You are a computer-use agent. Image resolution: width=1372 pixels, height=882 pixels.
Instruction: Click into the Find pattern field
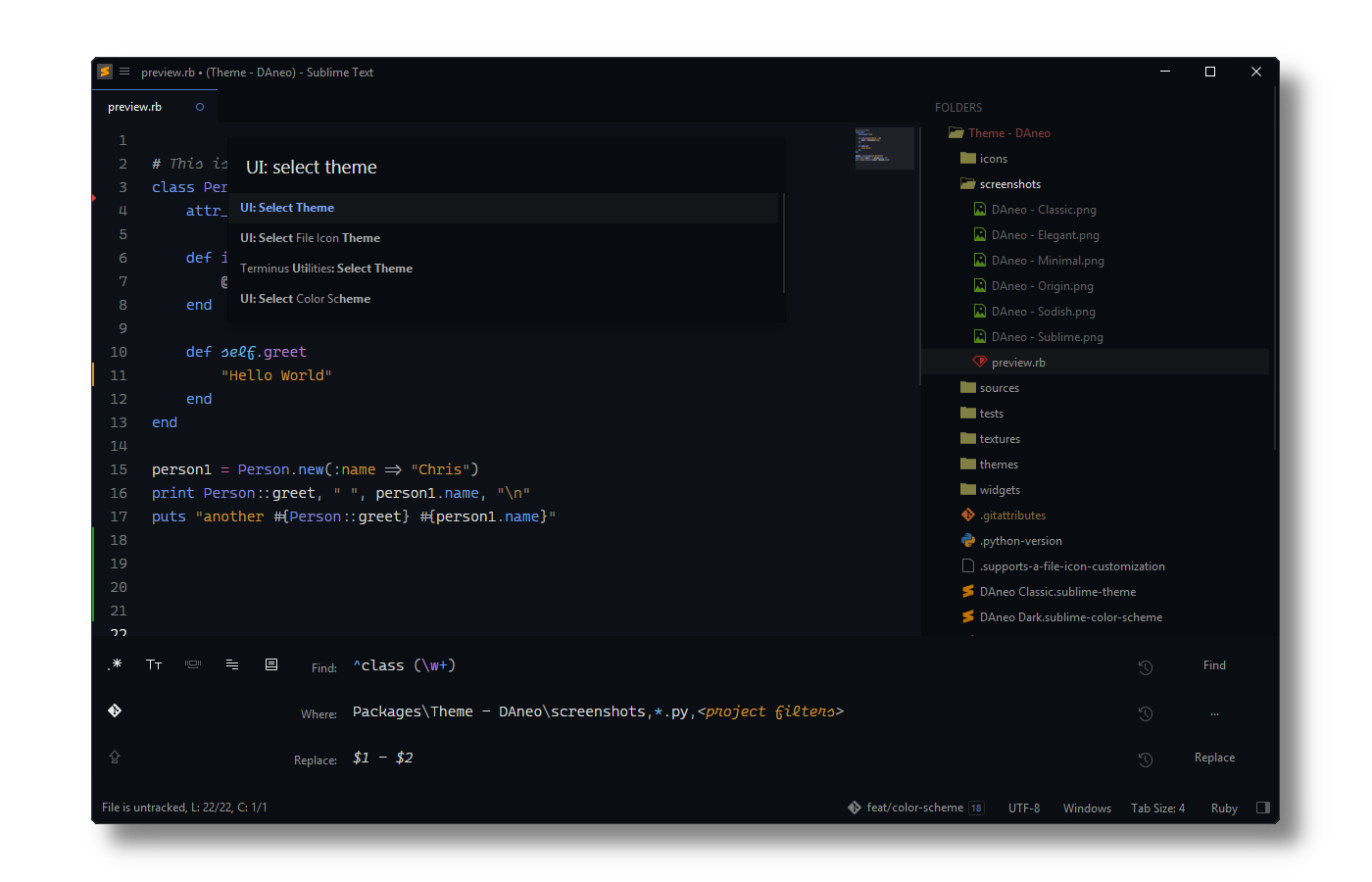click(x=735, y=666)
